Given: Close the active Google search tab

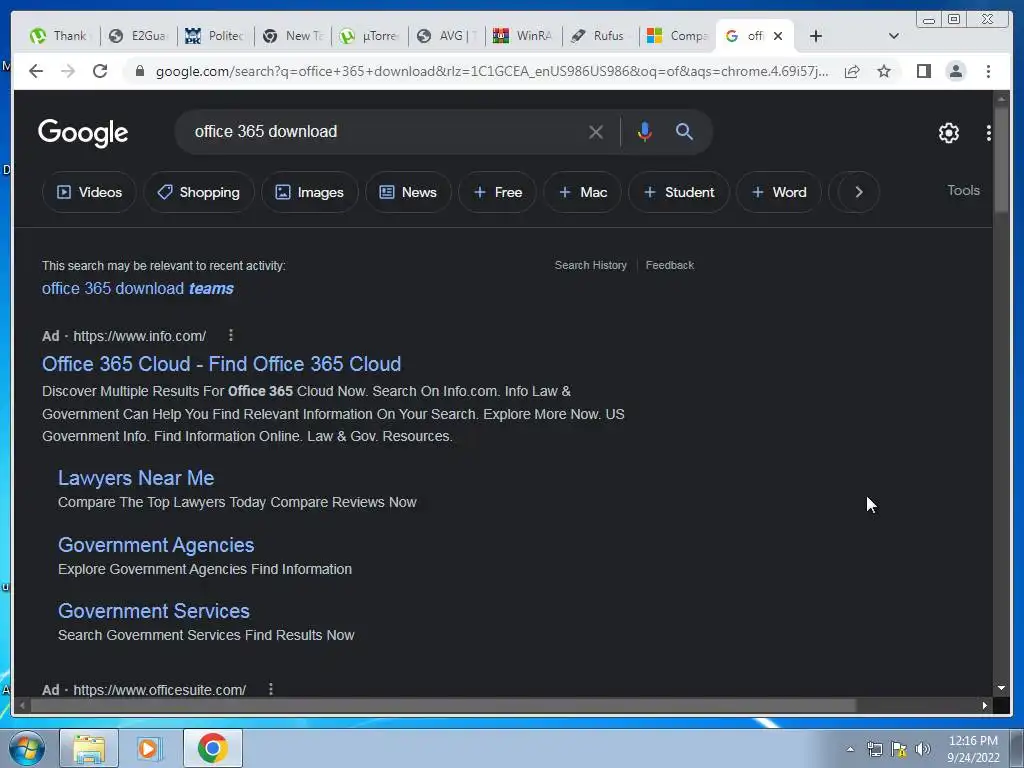Looking at the screenshot, I should pos(778,36).
